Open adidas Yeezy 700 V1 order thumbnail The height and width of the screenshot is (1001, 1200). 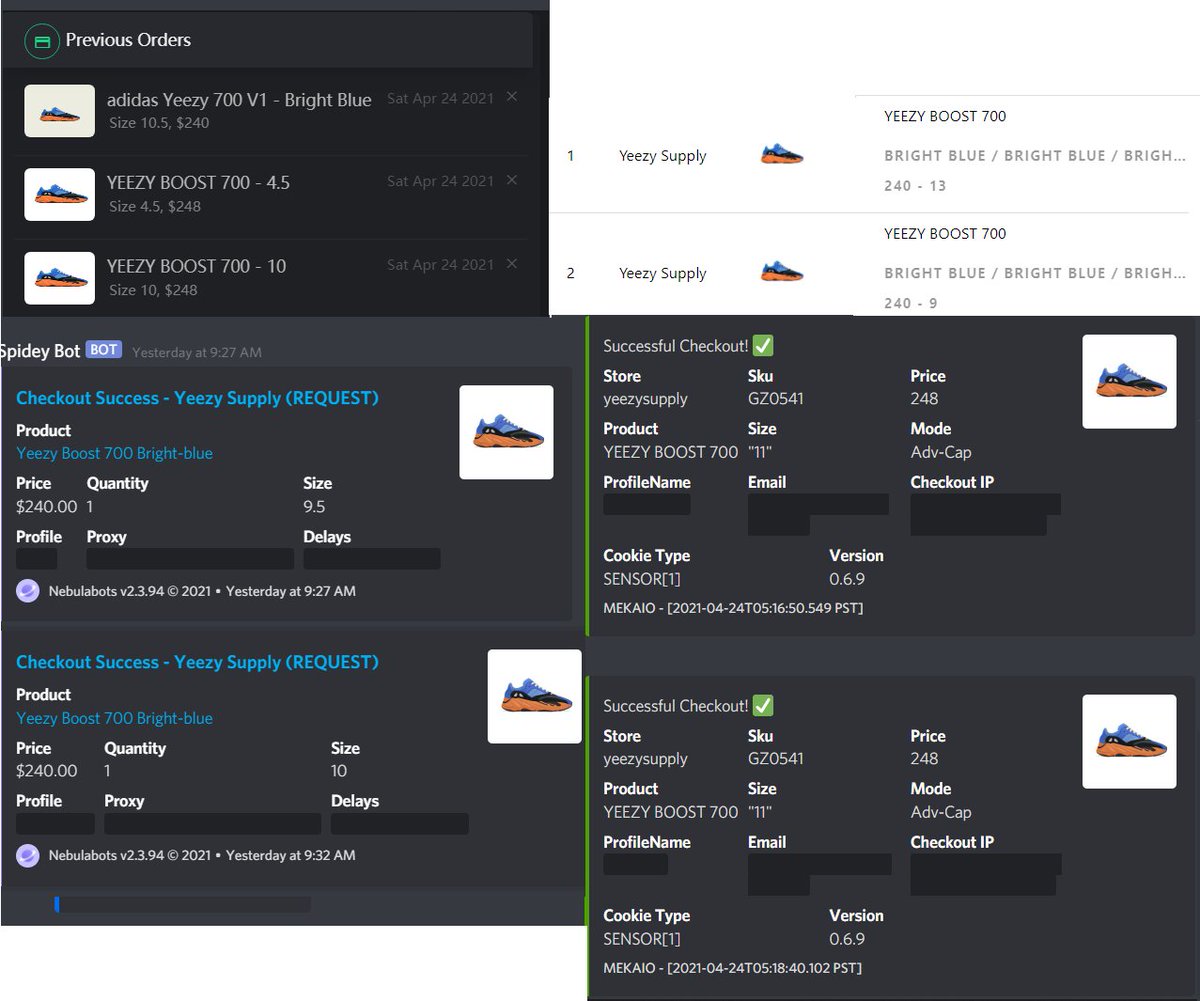(x=60, y=111)
